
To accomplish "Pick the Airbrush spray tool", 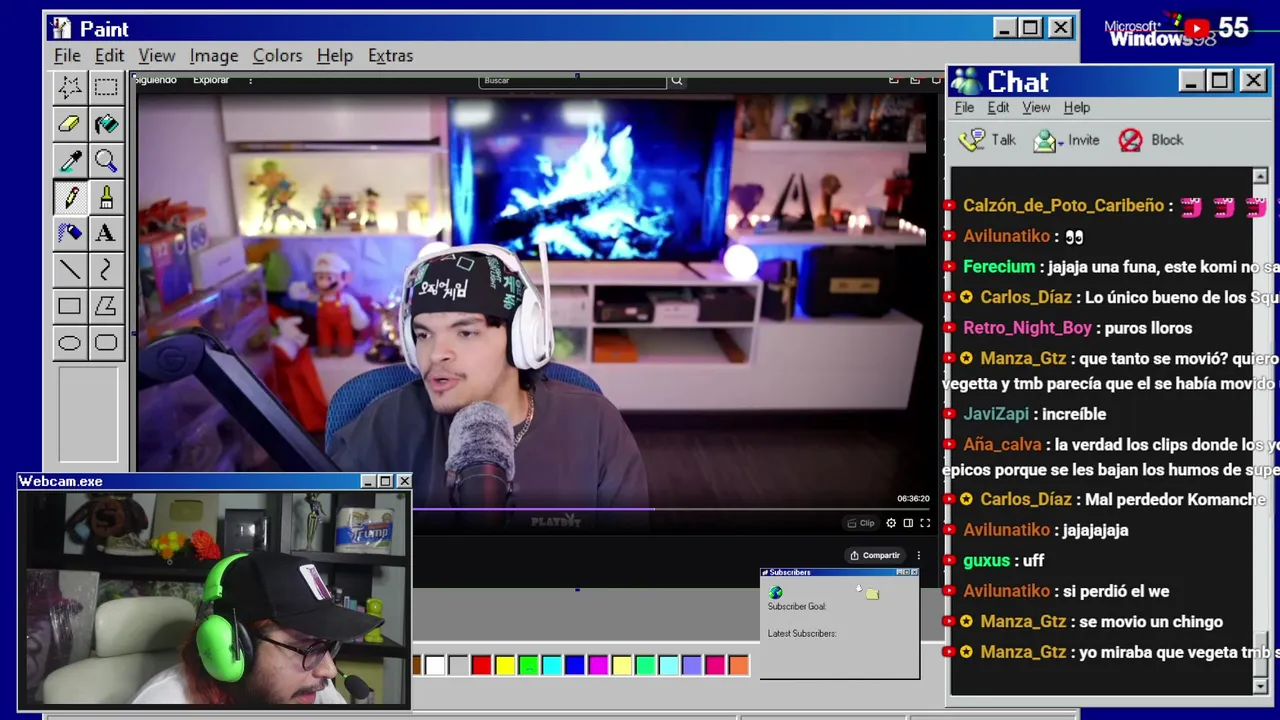I will point(69,233).
